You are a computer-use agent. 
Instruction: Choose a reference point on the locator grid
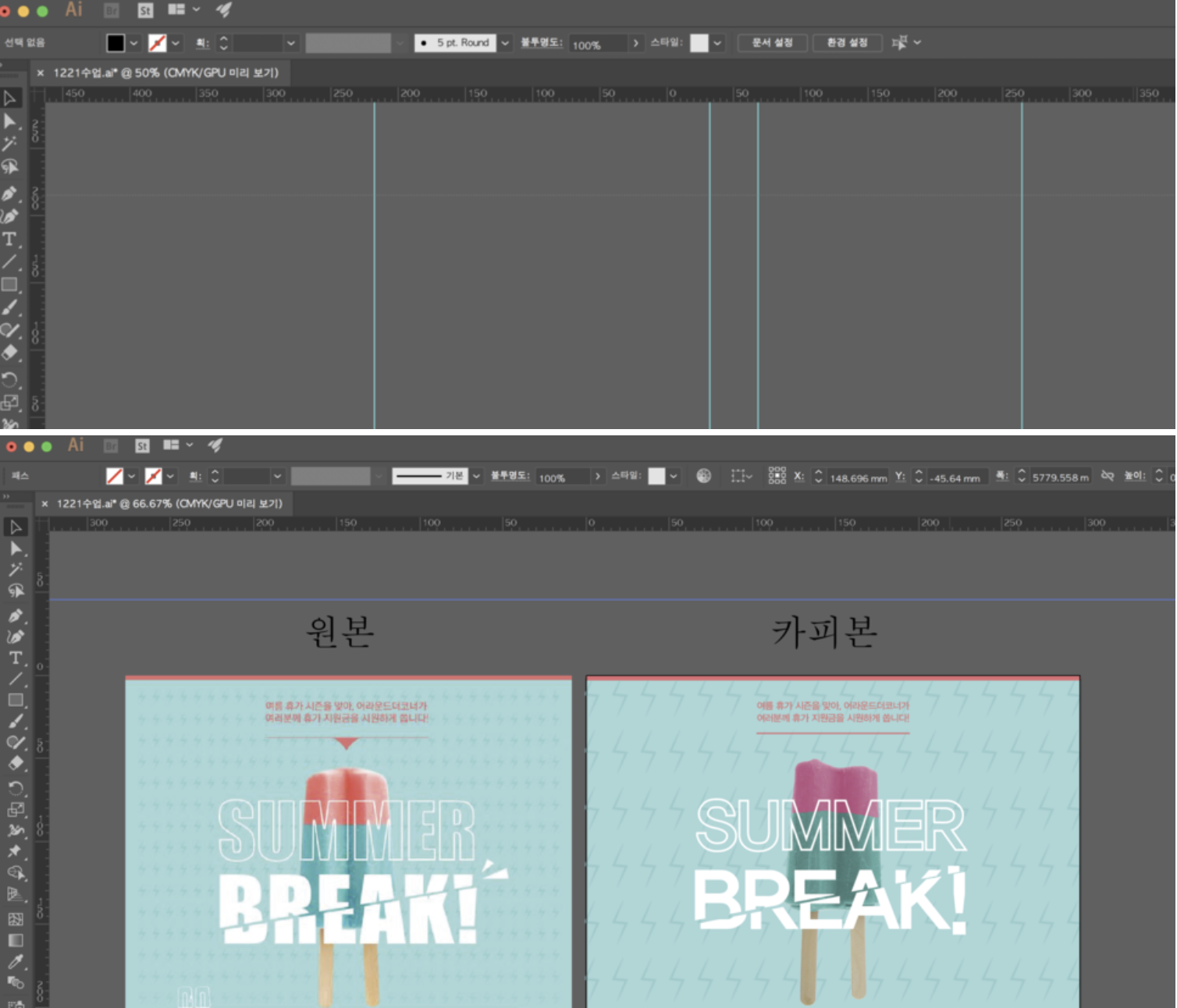[777, 476]
